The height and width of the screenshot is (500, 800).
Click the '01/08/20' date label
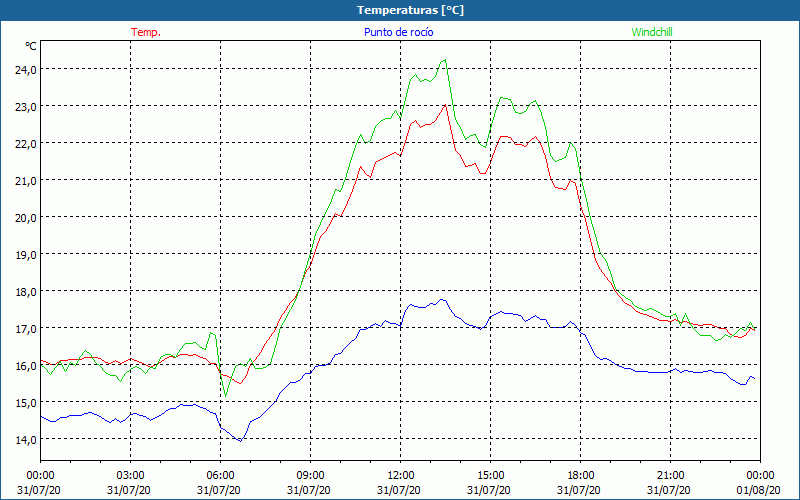[758, 490]
